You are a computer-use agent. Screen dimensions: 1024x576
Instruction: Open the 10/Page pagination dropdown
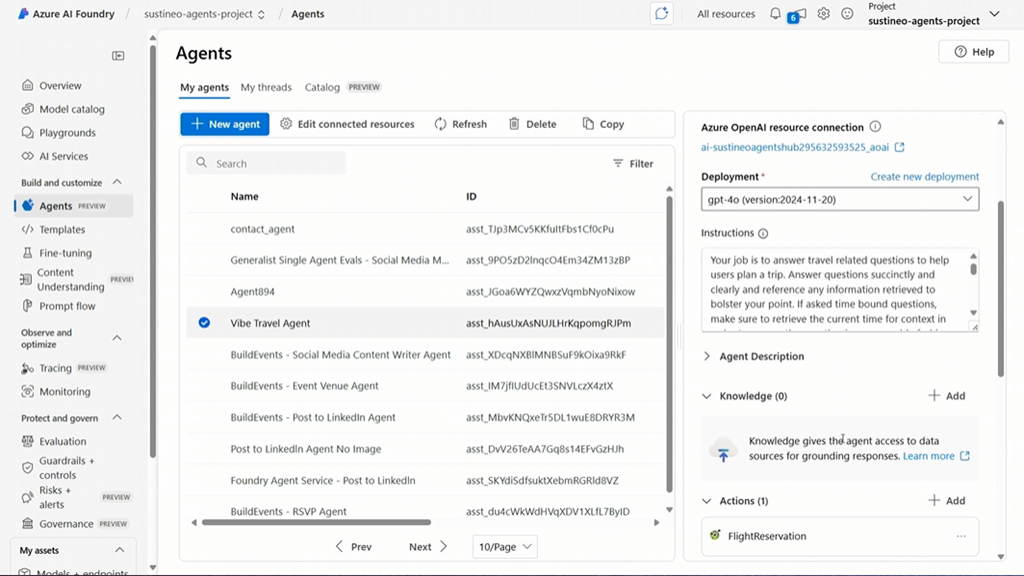tap(506, 547)
